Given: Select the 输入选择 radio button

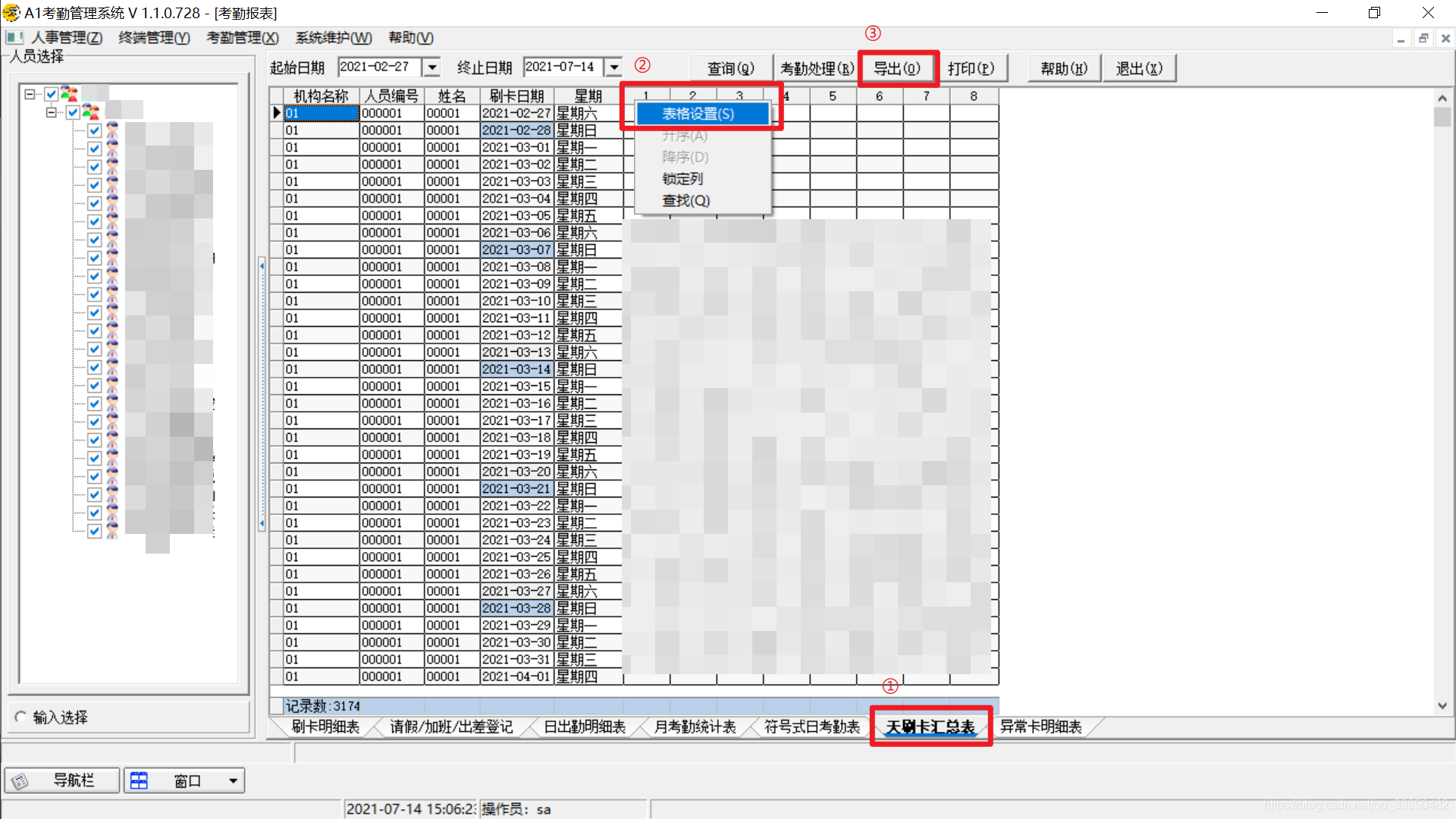Looking at the screenshot, I should 20,717.
